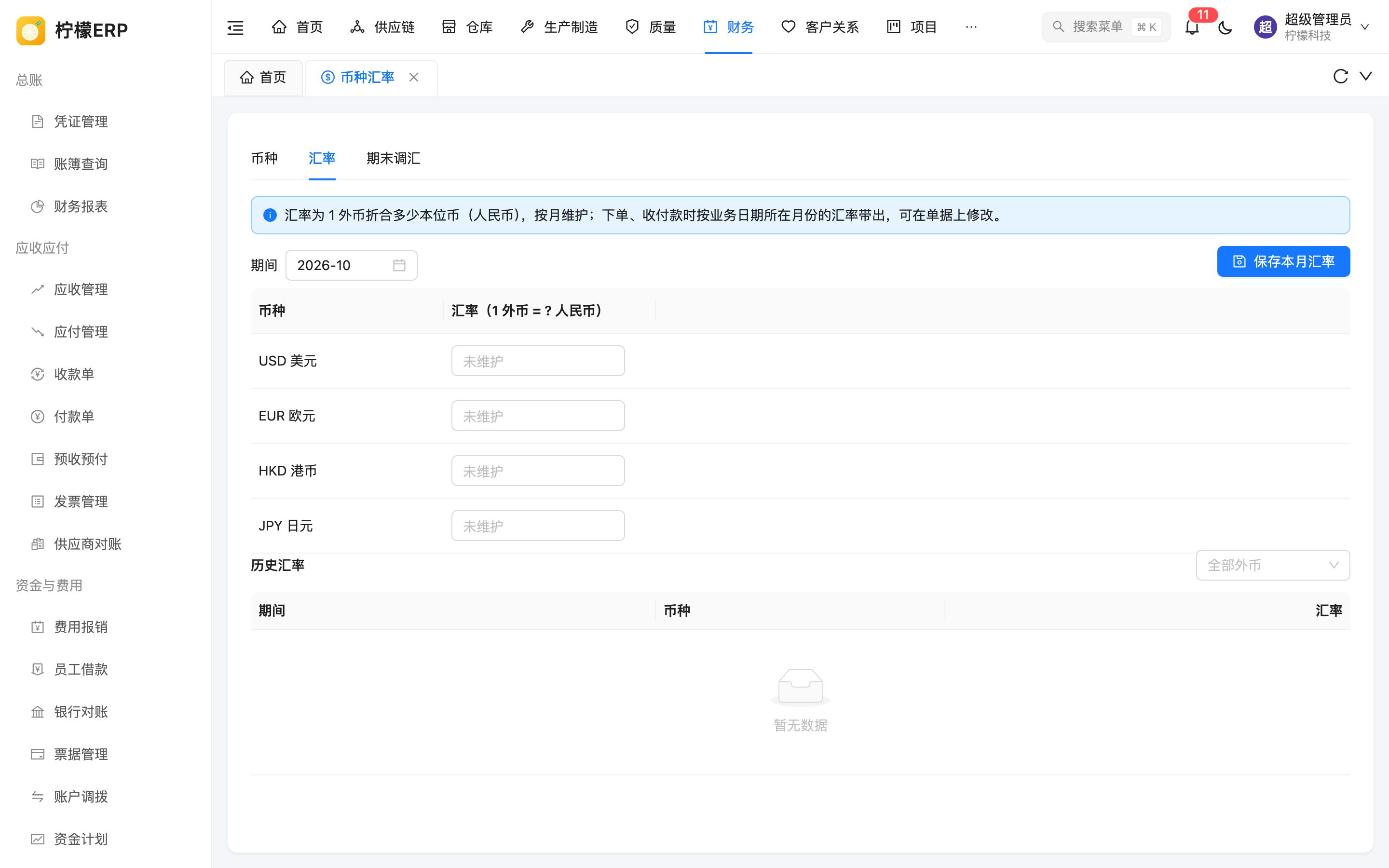Image resolution: width=1389 pixels, height=868 pixels.
Task: Click the 柠檬ERP logo
Action: point(72,30)
